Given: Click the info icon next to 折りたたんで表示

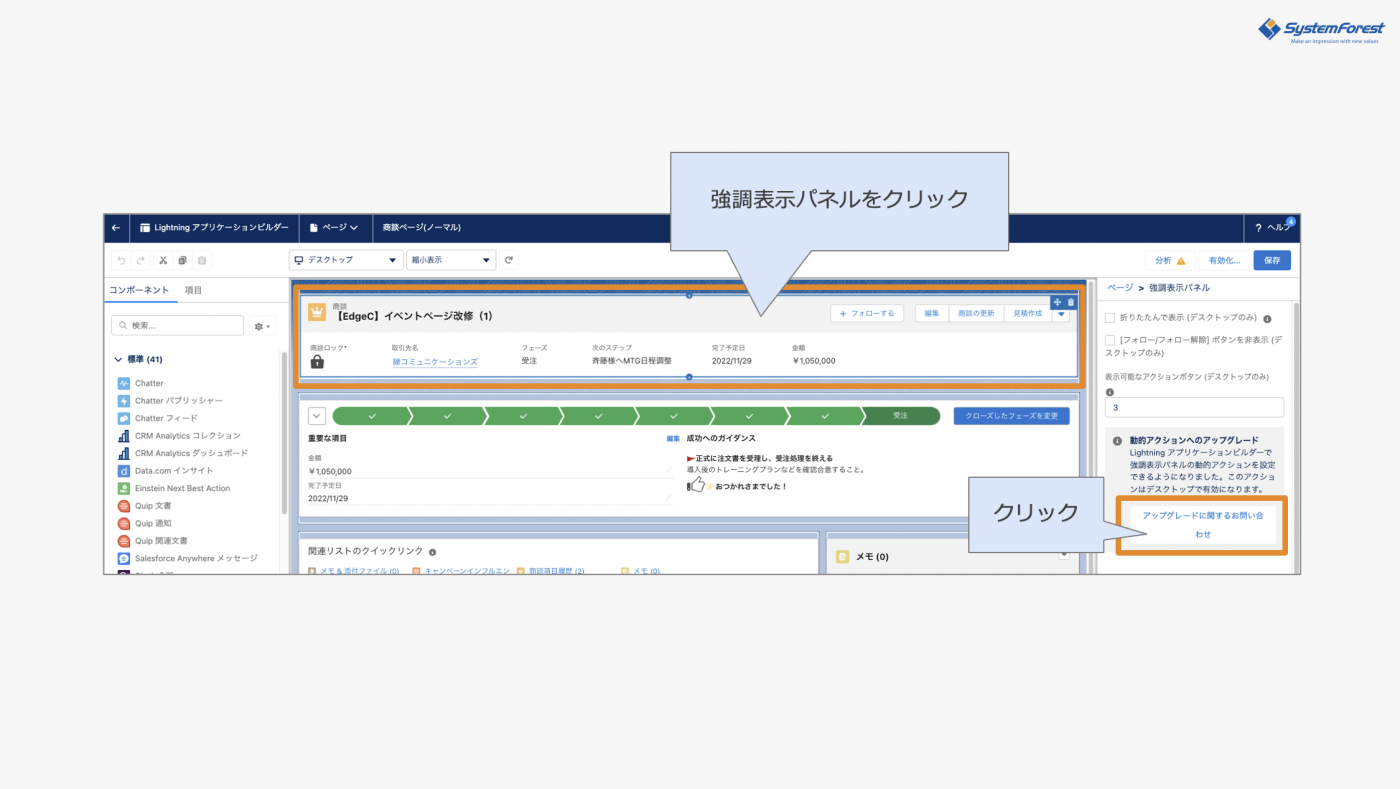Looking at the screenshot, I should tap(1267, 319).
